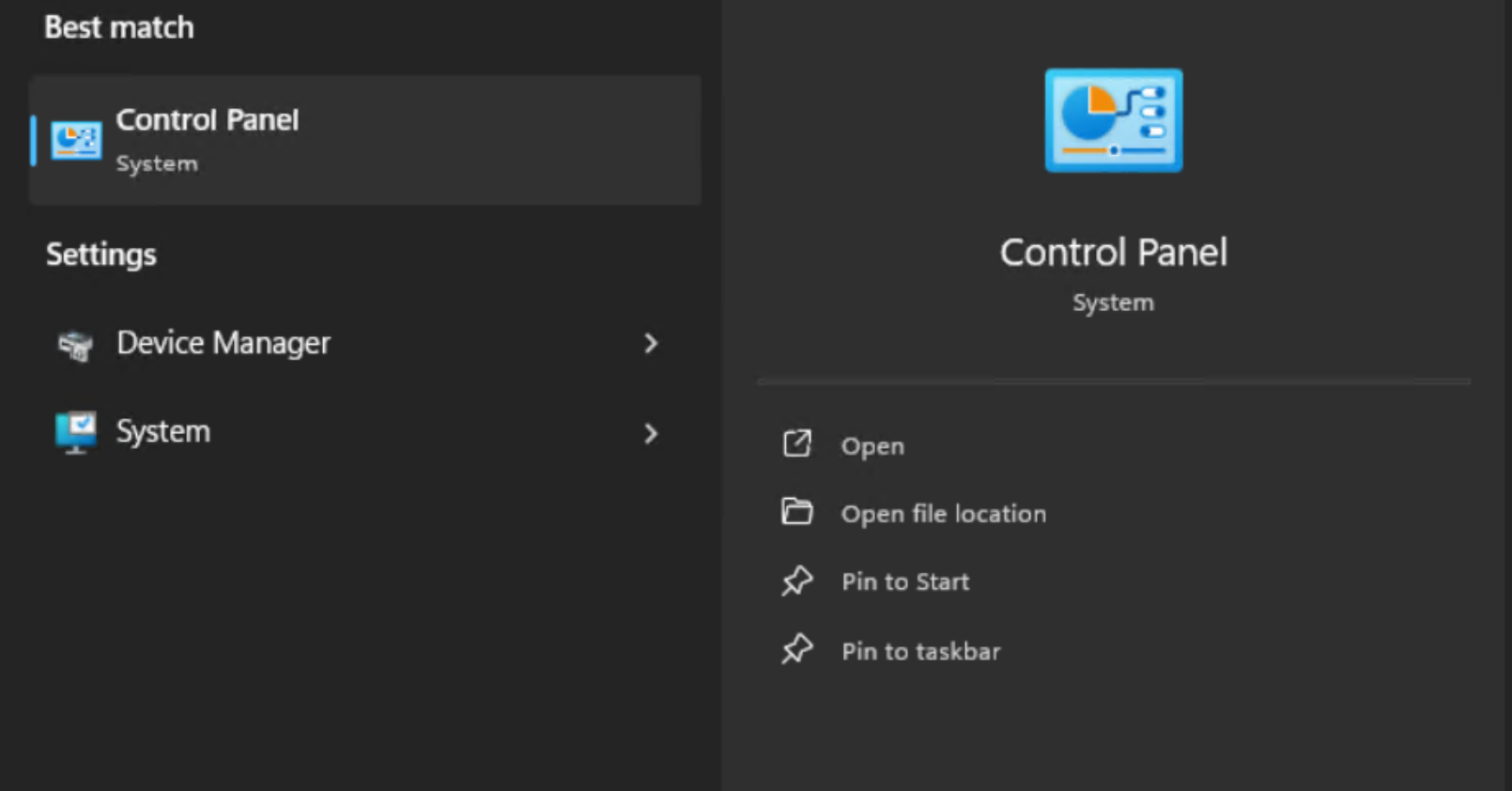
Task: Click the System monitor icon in Settings list
Action: pos(75,432)
